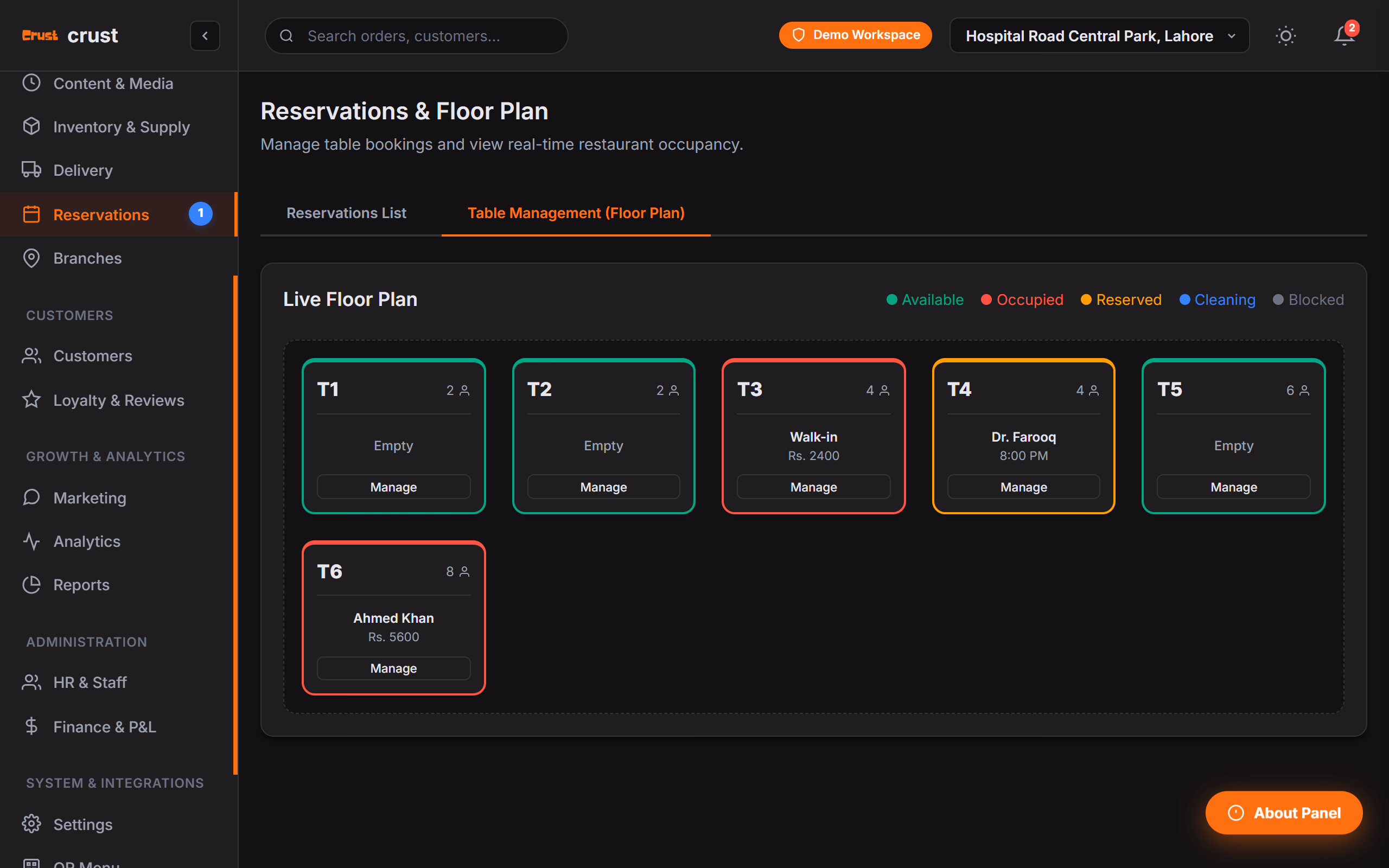Click Rs. 5600 on table T6
Screen dimensions: 1389x868
click(x=394, y=637)
